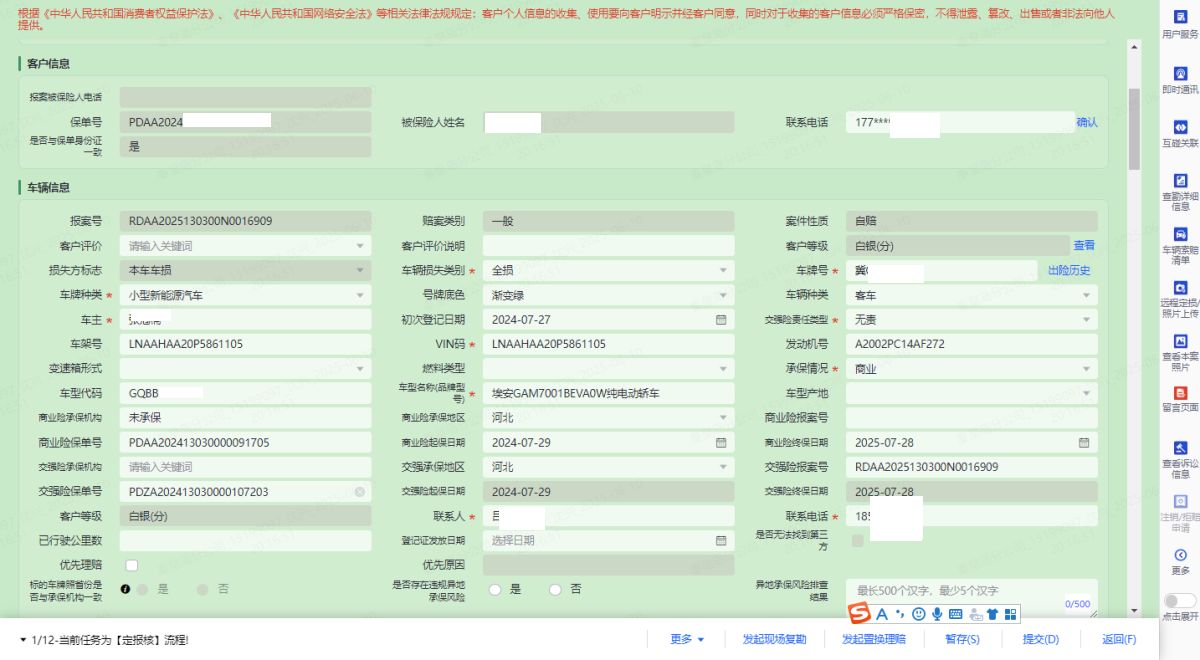Open the 留言页面 message icon
The image size is (1200, 660).
pos(1180,395)
